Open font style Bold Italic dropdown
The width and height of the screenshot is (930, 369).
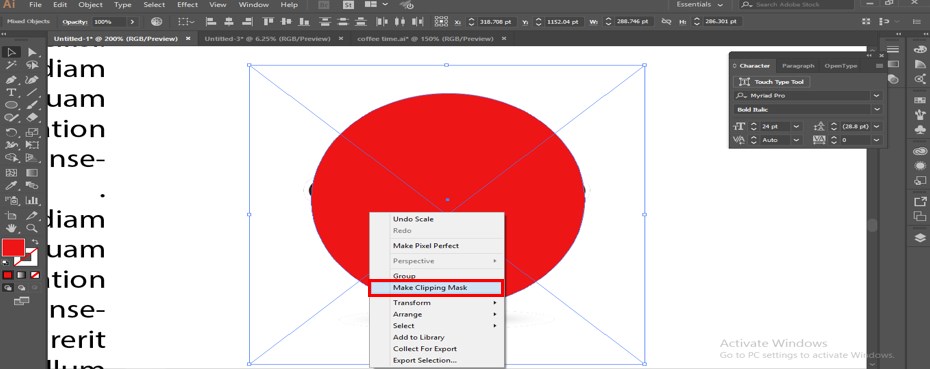[x=876, y=110]
